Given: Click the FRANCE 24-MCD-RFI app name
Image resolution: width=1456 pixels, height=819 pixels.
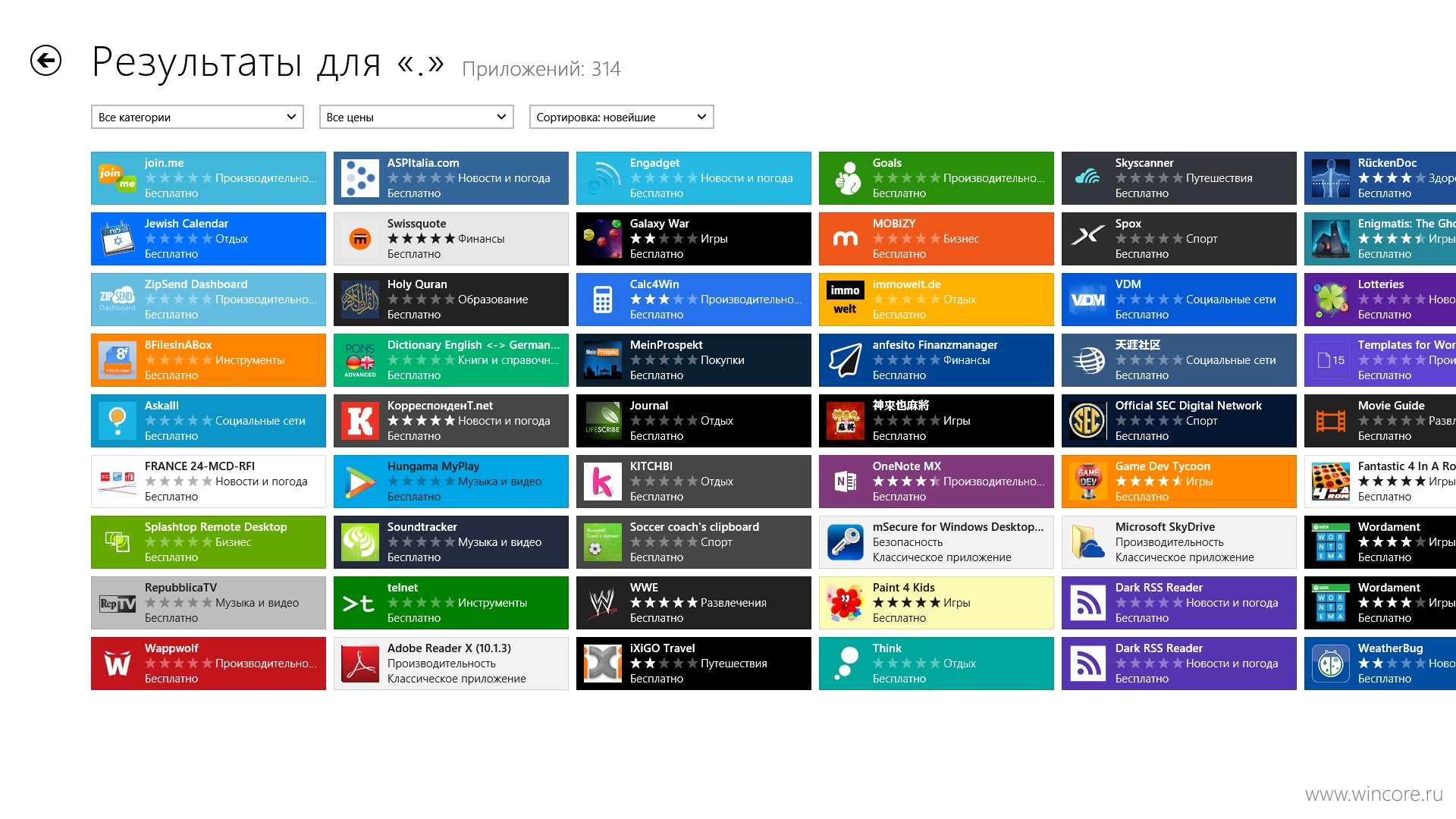Looking at the screenshot, I should click(x=199, y=466).
